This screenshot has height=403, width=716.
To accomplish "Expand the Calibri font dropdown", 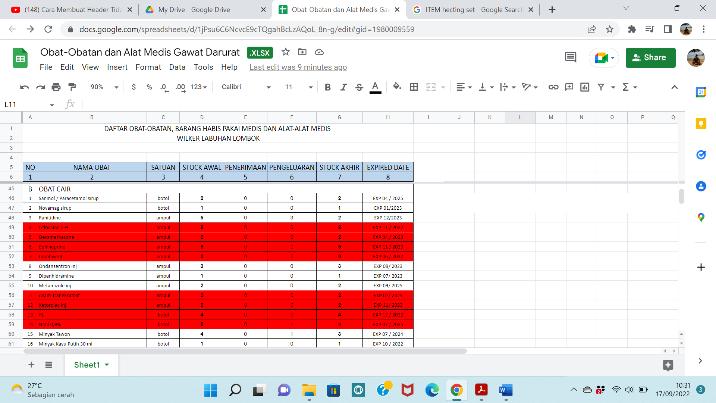I will [246, 87].
